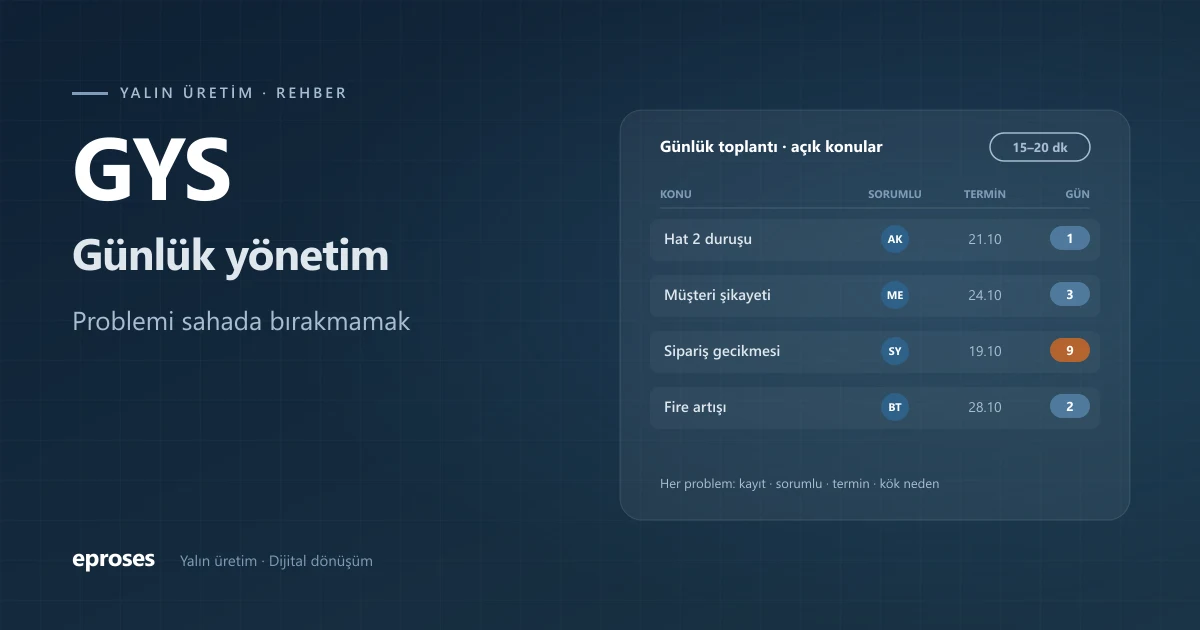
Task: Click the SY avatar badge
Action: point(895,351)
